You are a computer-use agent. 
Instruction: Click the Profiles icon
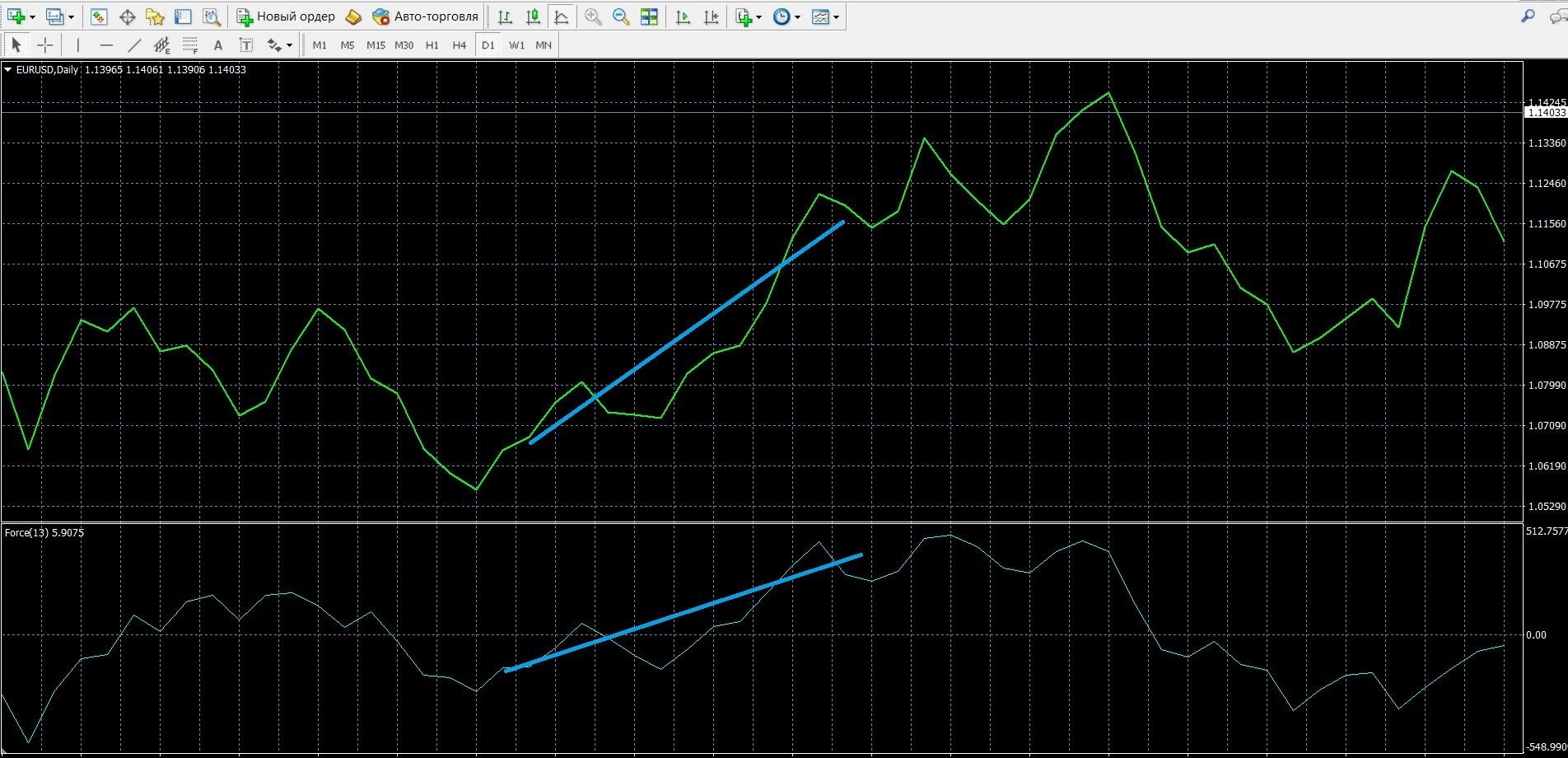(x=55, y=16)
